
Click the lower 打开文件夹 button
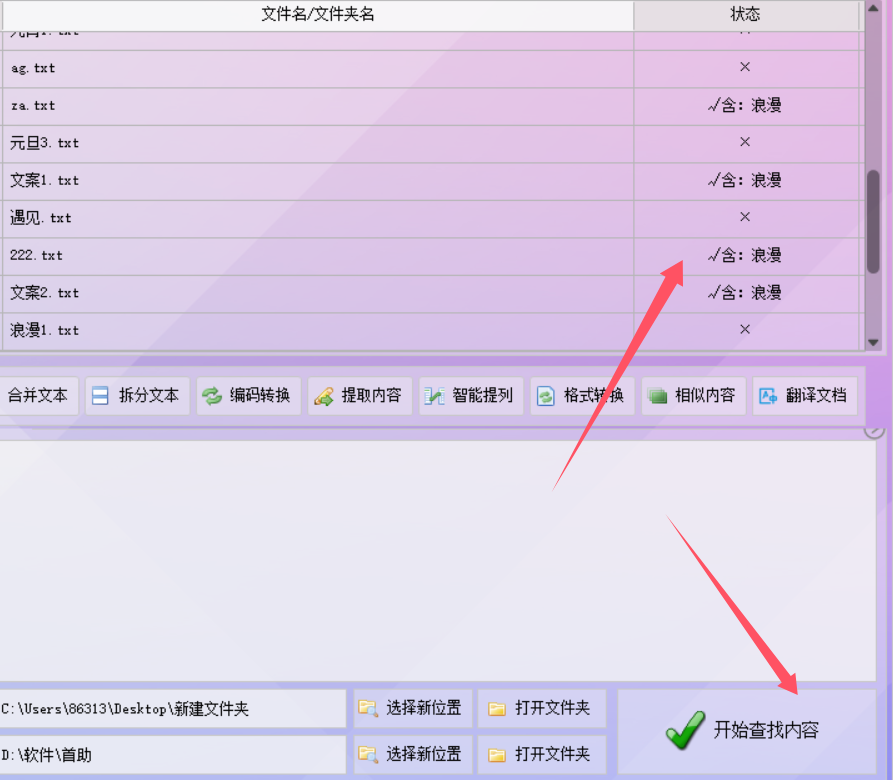540,754
